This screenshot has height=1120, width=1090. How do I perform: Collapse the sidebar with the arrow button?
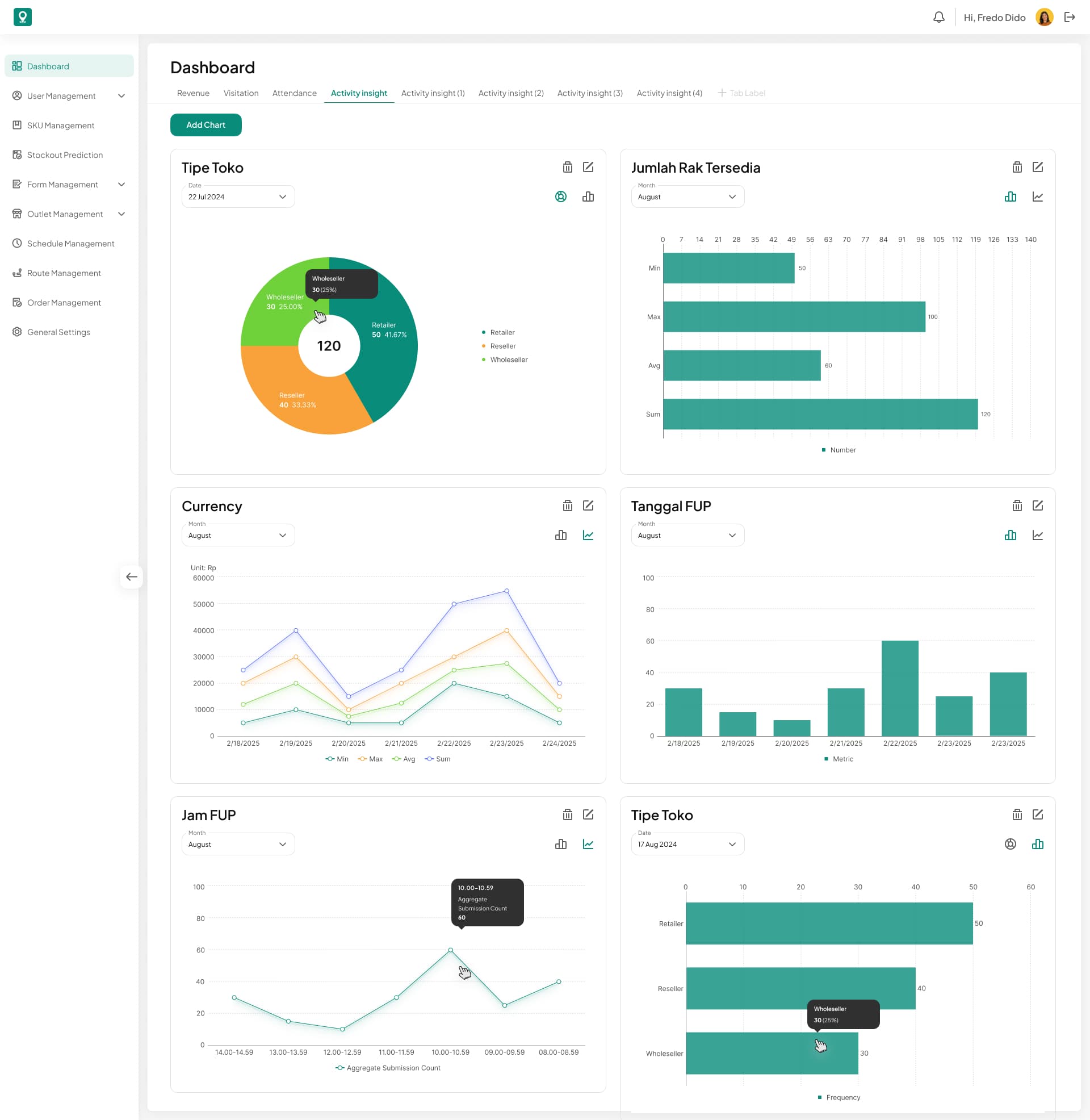coord(132,577)
